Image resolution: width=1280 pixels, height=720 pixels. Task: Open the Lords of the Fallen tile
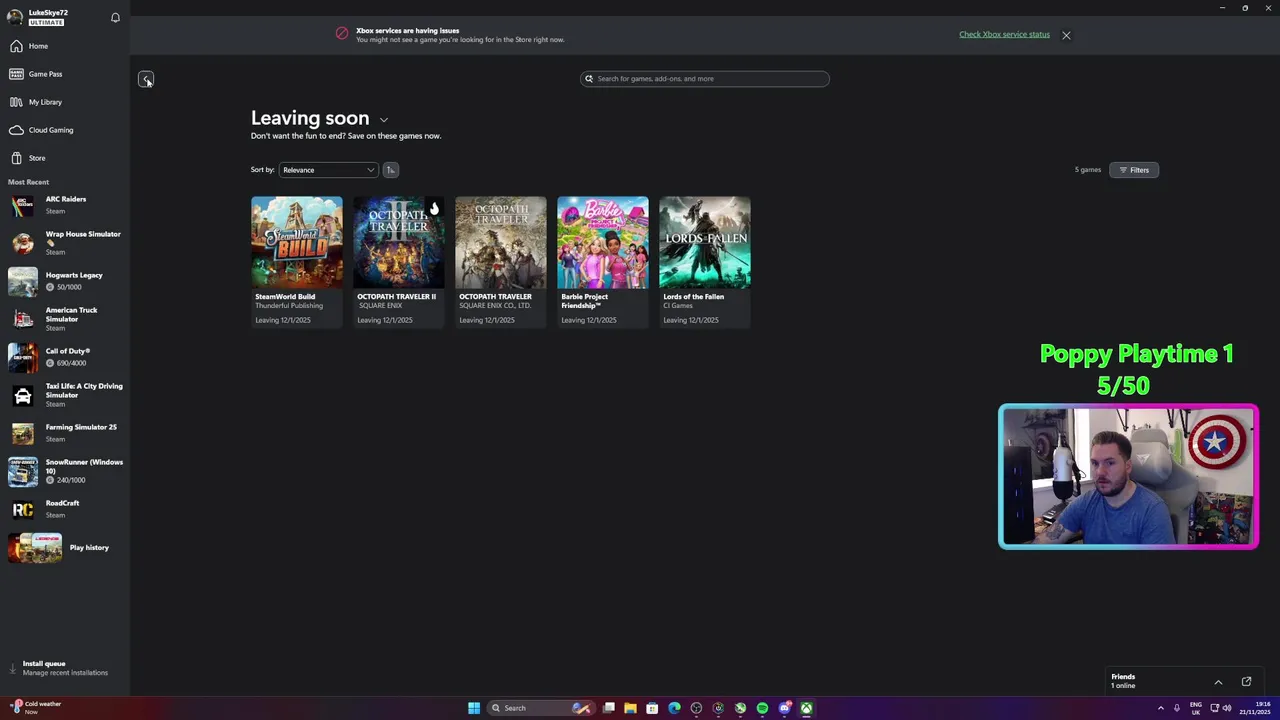click(704, 262)
